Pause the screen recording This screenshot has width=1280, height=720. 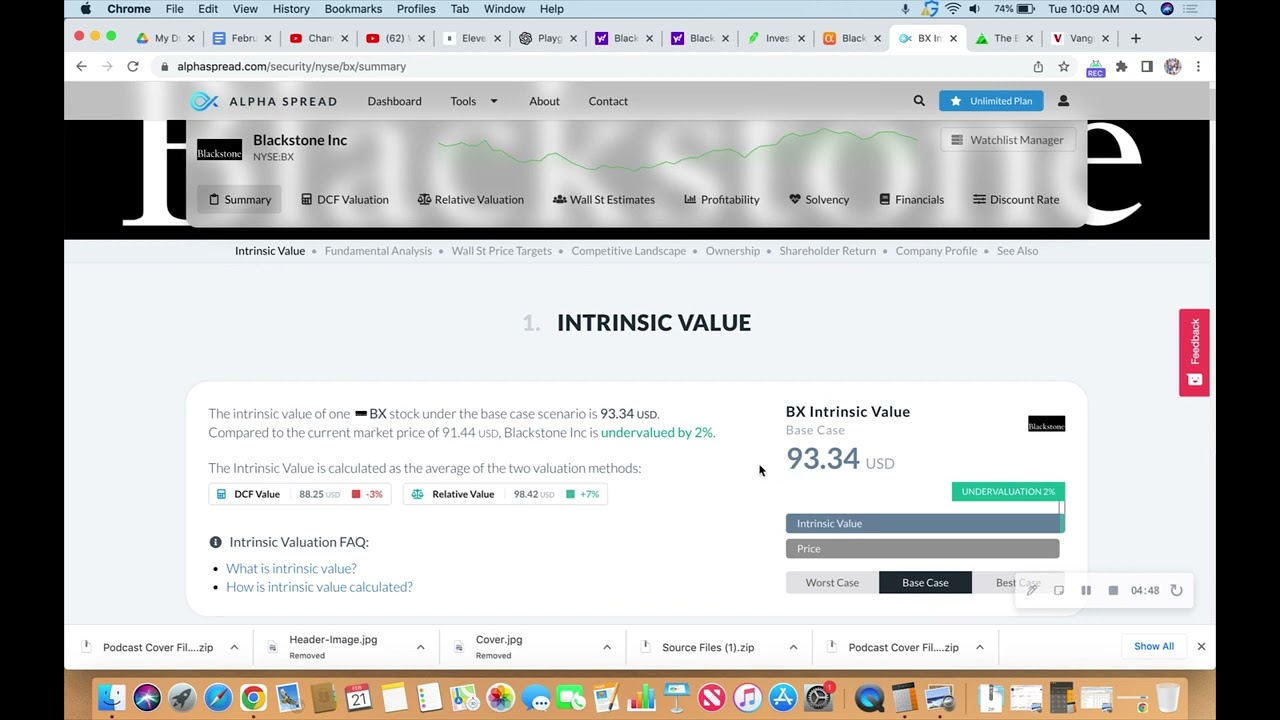coord(1086,590)
